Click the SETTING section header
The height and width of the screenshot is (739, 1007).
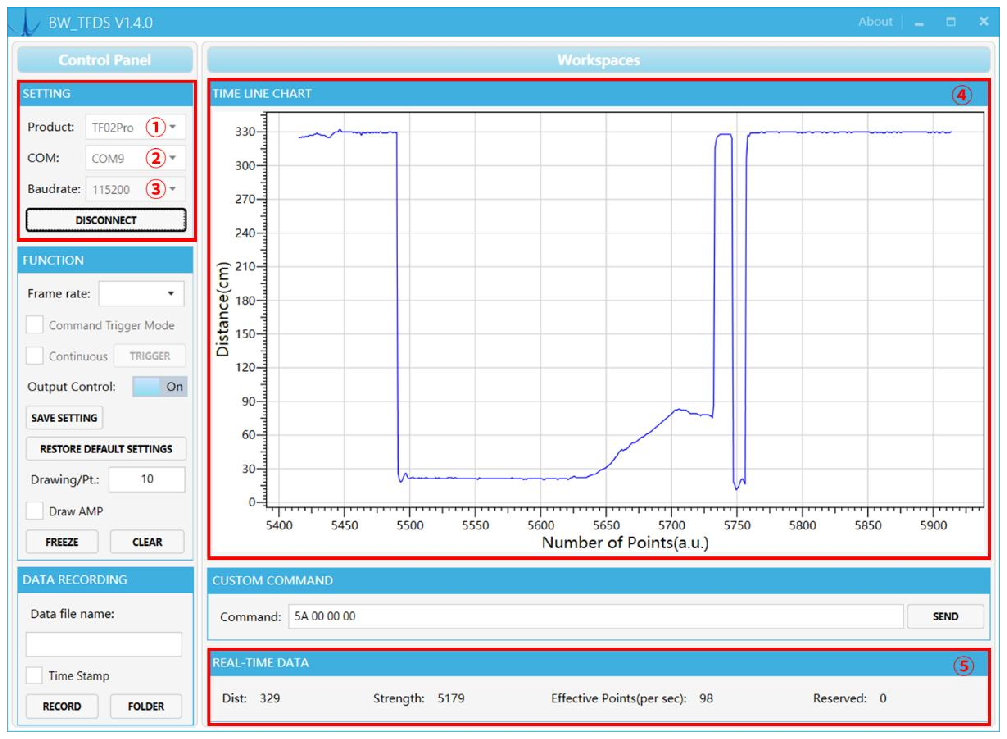point(106,94)
